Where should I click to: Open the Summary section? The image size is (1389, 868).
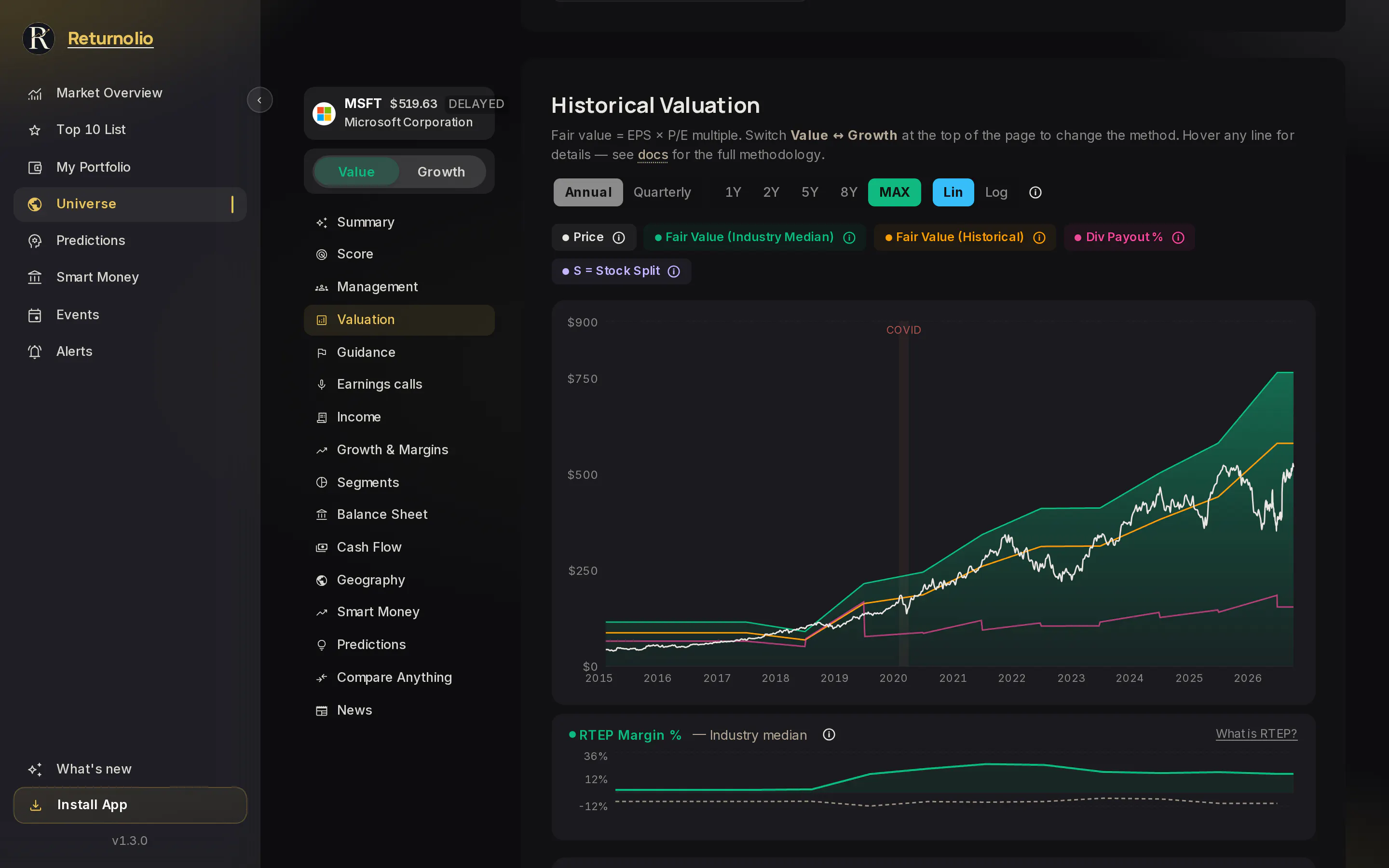point(399,222)
